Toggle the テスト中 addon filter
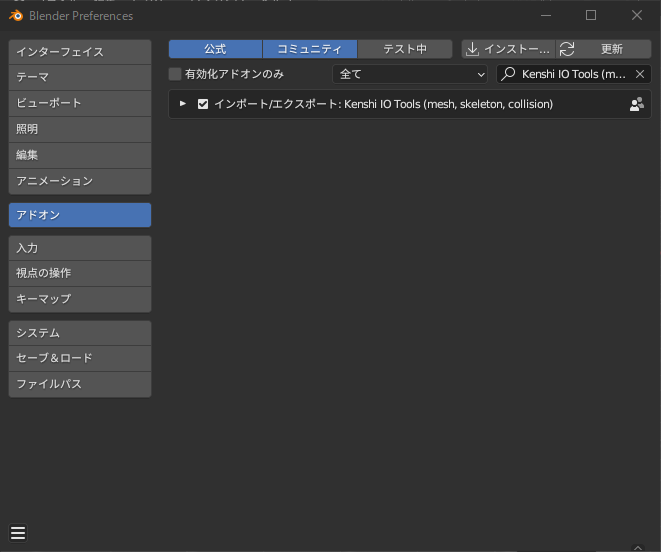The image size is (661, 552). coord(405,49)
